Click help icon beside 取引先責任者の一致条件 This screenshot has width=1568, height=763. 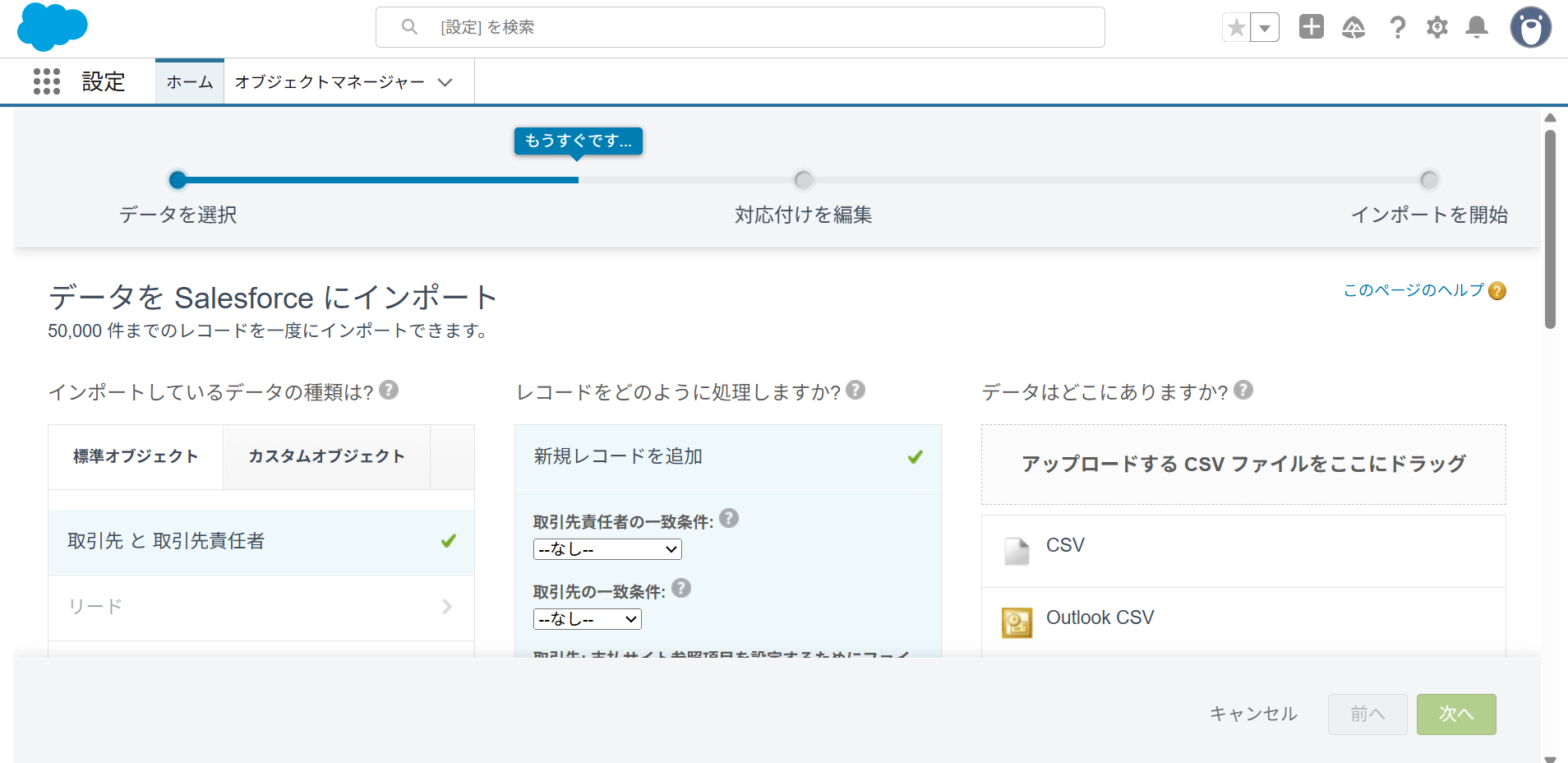pos(729,518)
